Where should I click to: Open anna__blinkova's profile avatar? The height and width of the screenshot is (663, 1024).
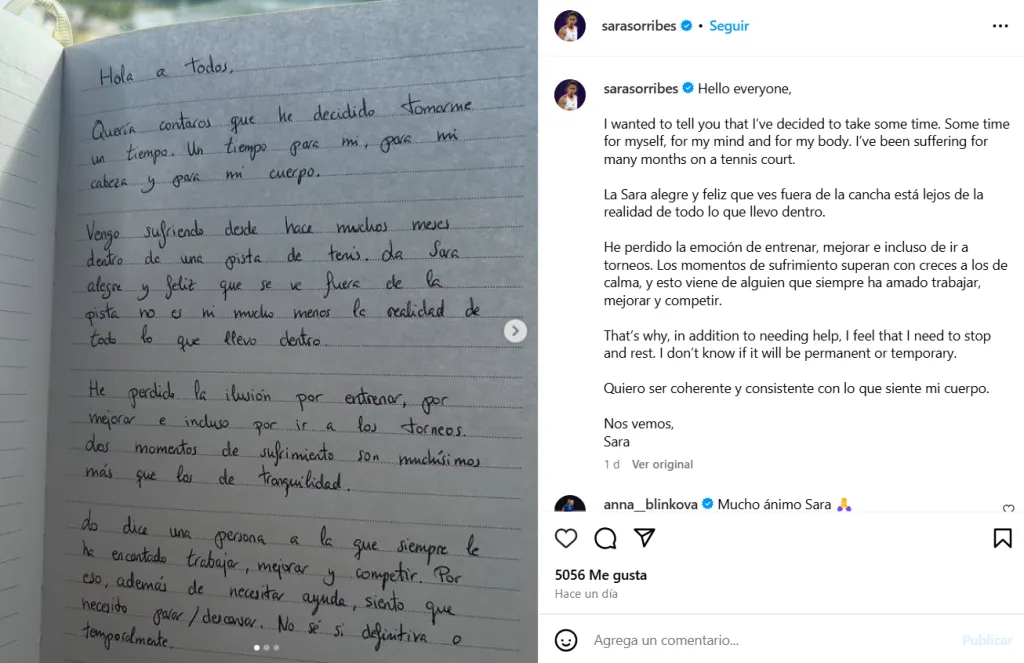570,507
